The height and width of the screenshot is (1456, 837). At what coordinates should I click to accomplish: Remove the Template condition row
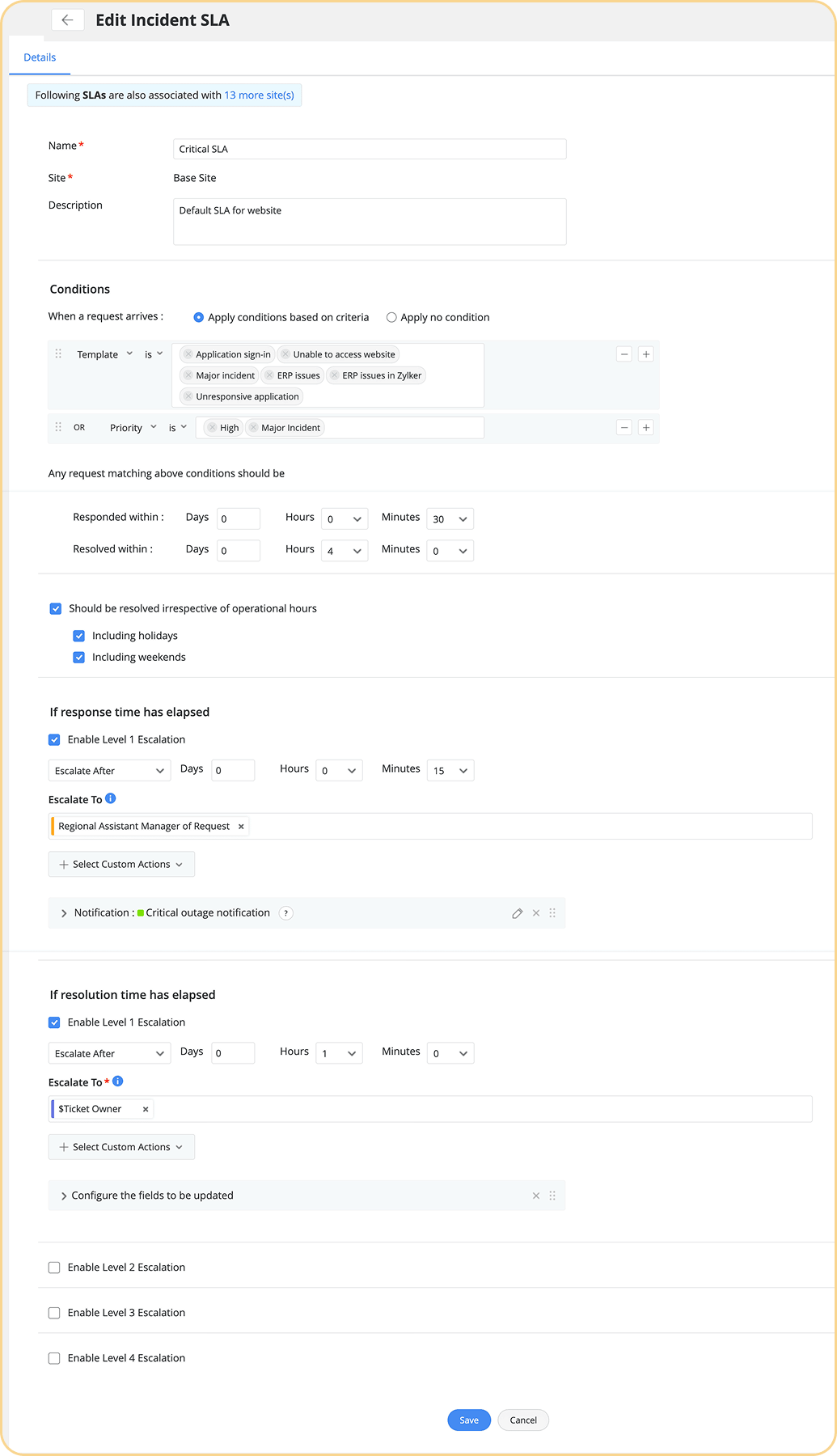624,354
